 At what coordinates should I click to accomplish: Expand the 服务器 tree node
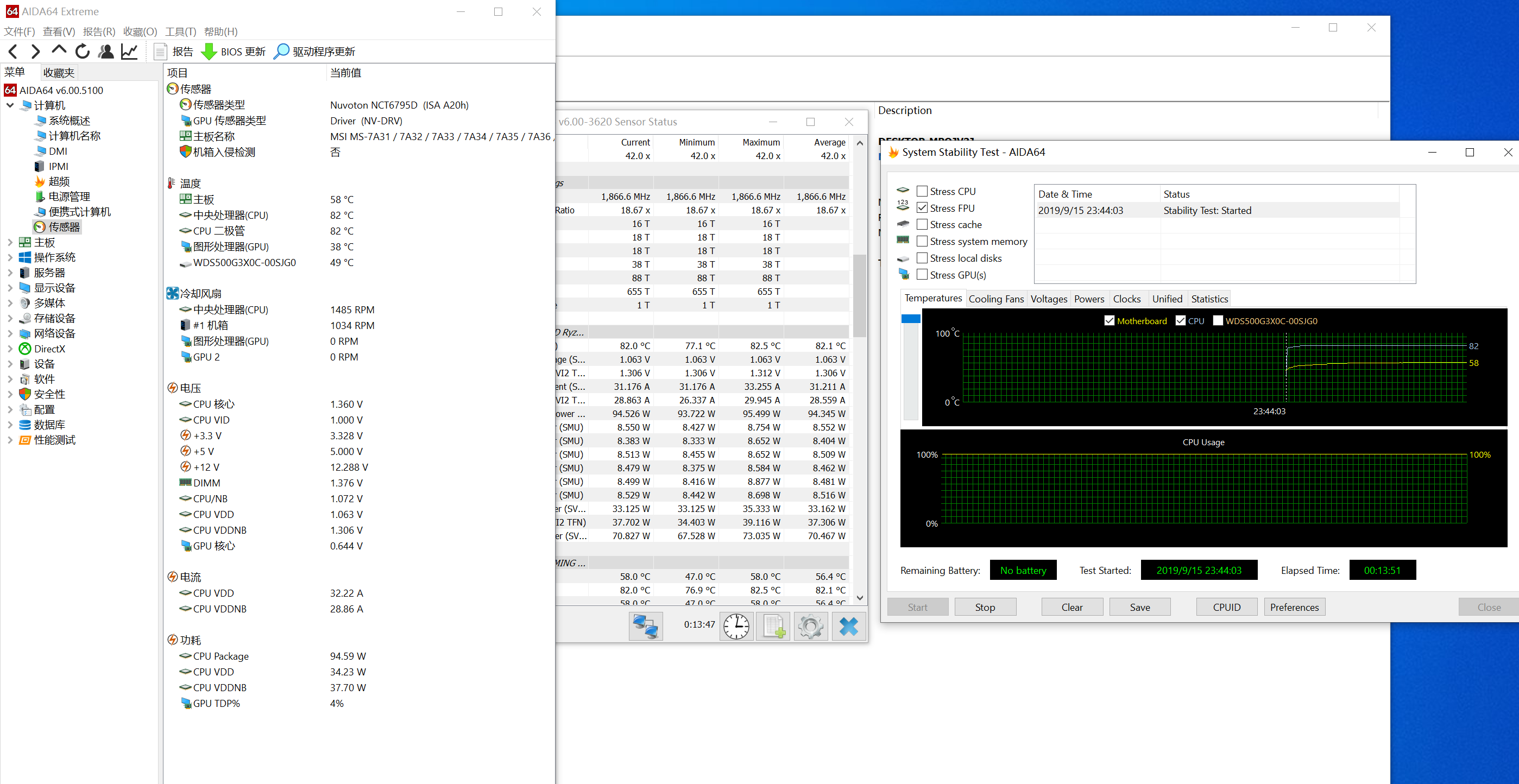point(10,273)
